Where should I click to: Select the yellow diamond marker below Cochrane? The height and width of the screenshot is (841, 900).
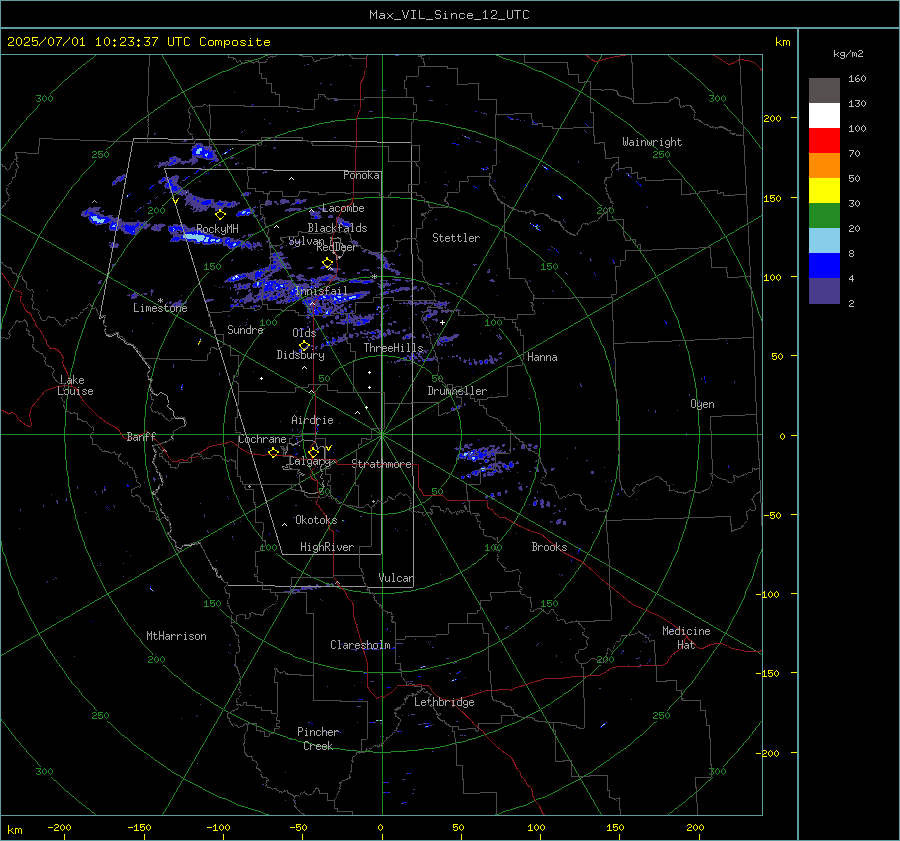[273, 453]
